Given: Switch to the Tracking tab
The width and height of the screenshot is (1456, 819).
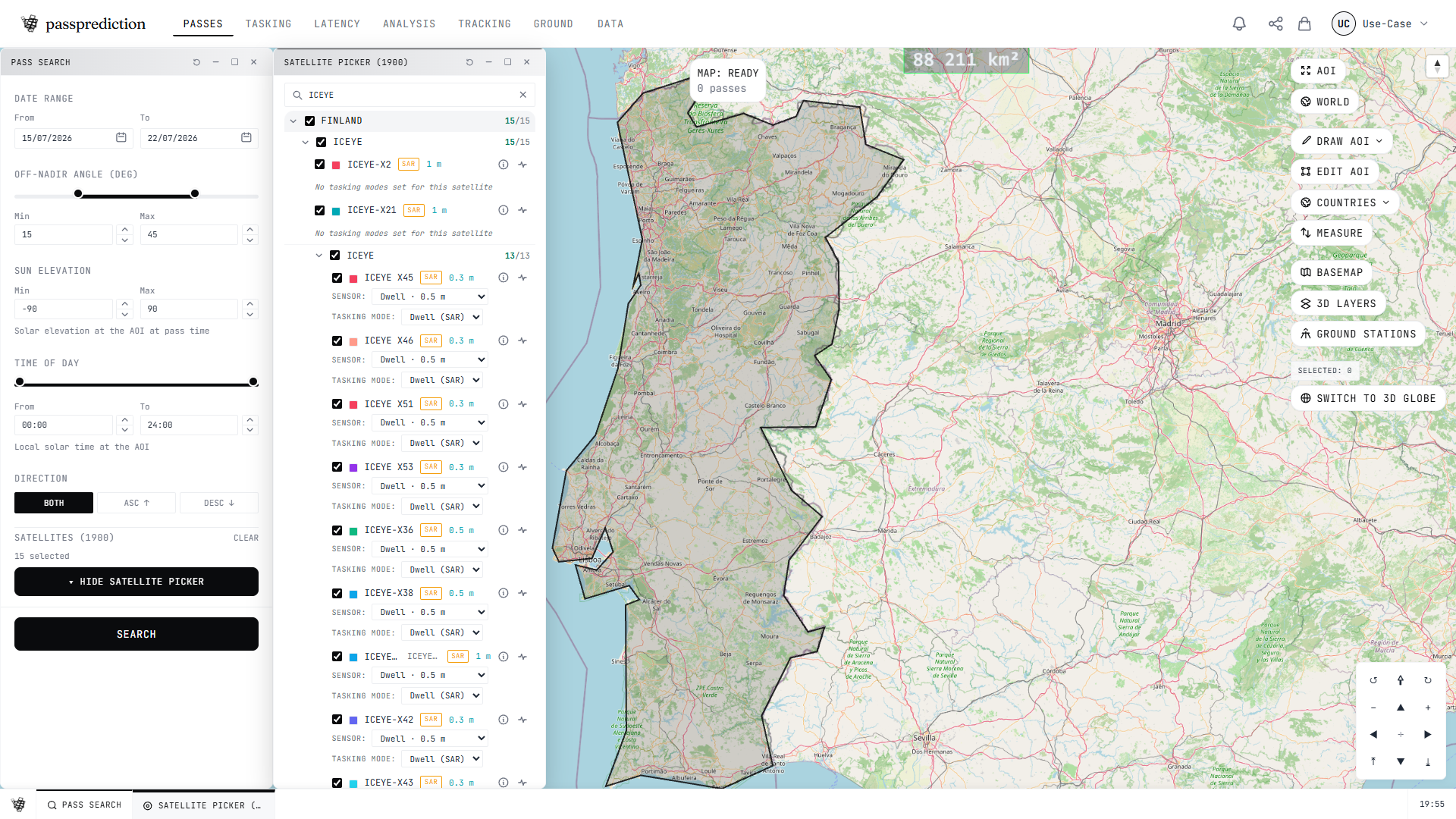Looking at the screenshot, I should (485, 24).
